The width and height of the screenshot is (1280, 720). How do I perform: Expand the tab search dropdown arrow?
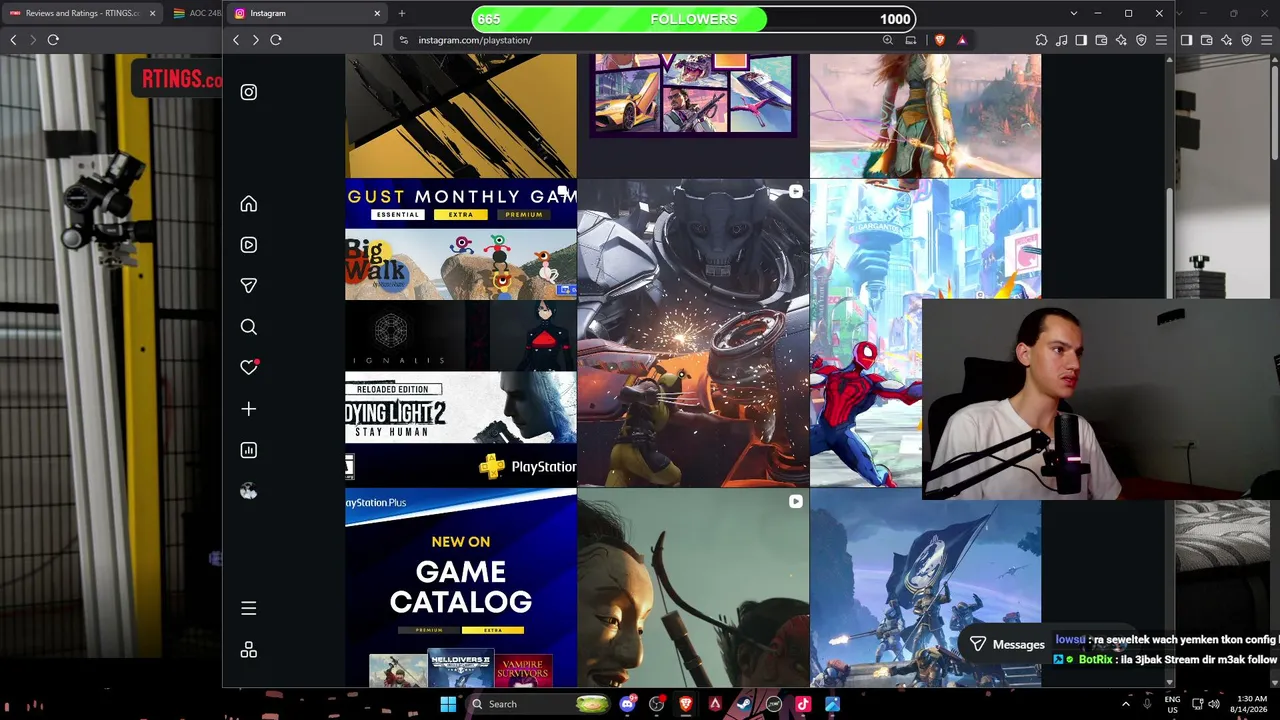(x=1074, y=13)
